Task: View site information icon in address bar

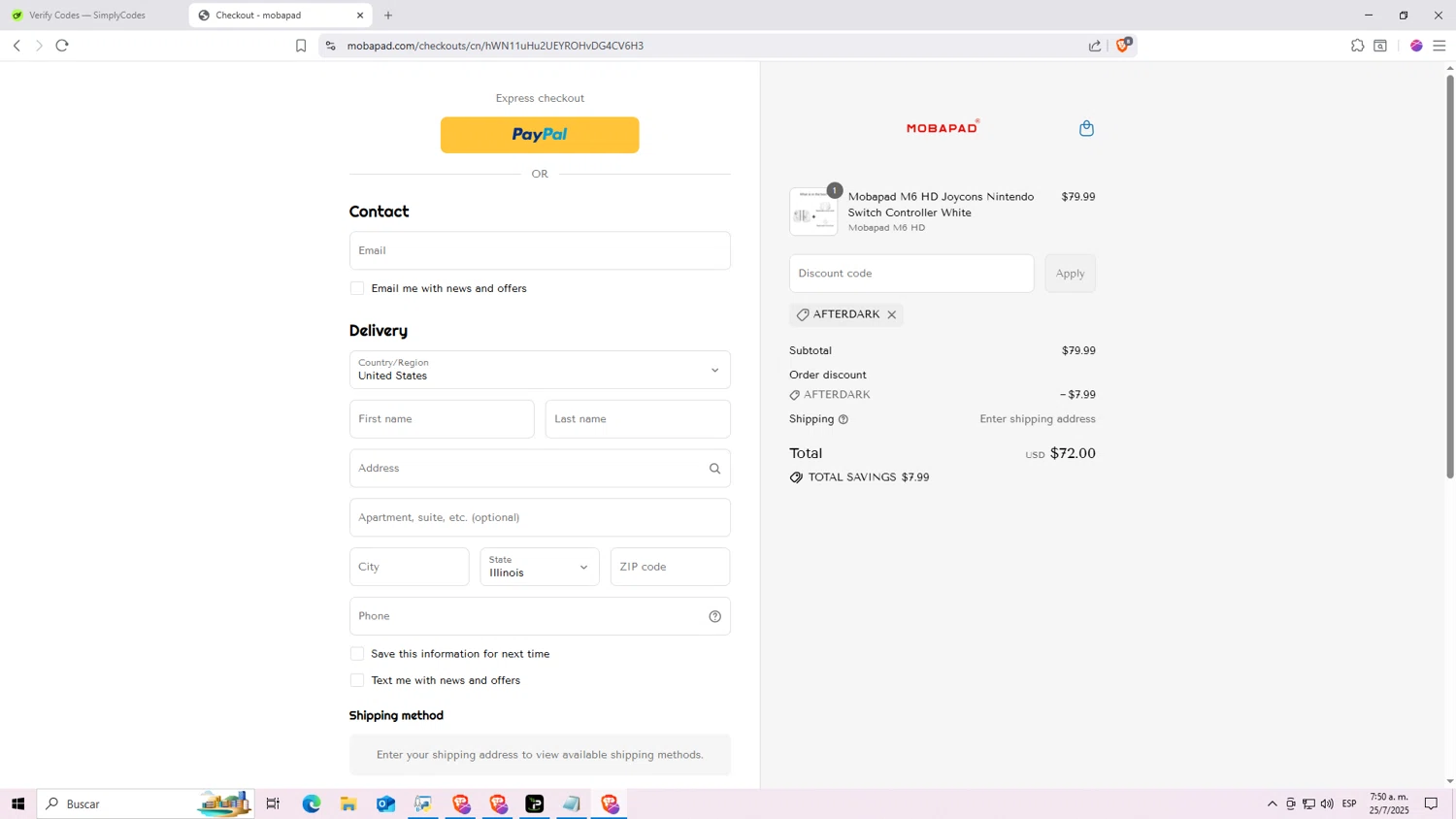Action: click(330, 46)
